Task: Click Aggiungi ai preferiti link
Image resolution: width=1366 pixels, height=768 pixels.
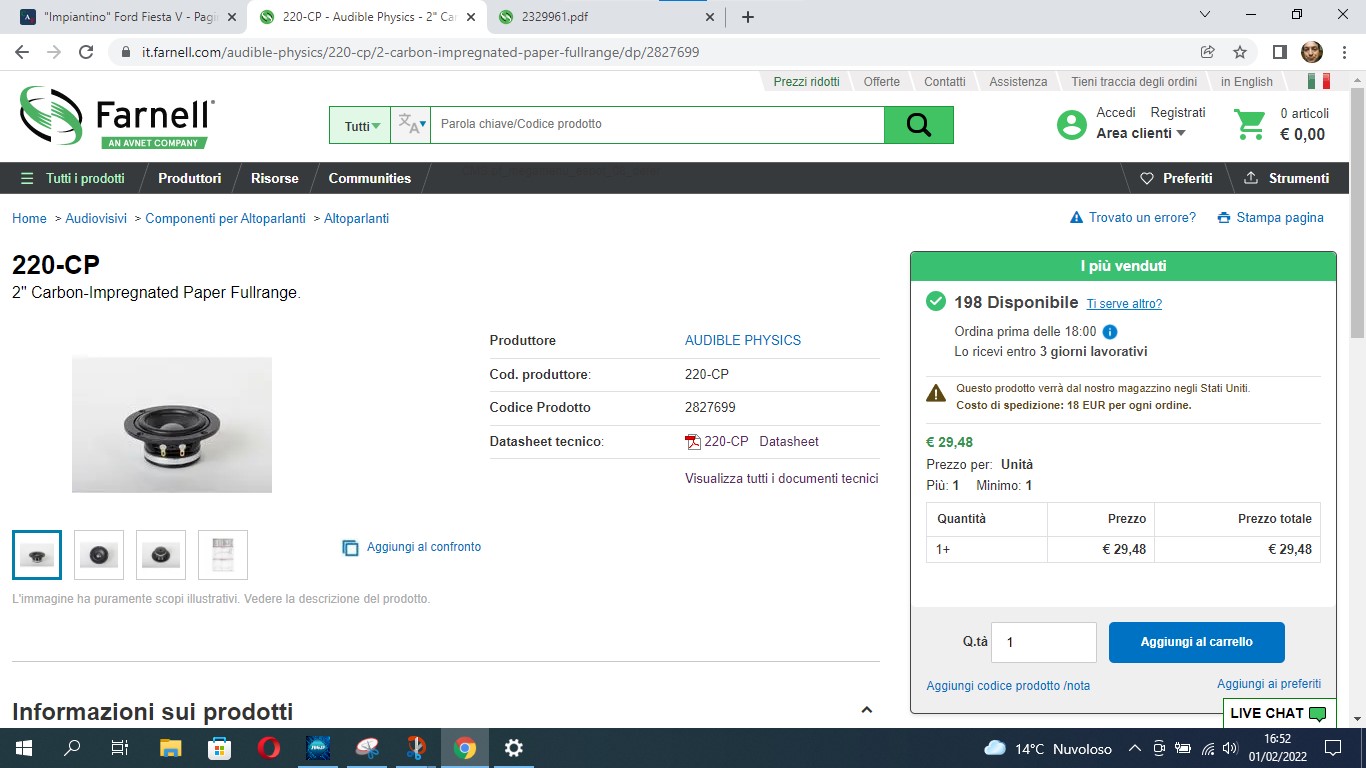Action: click(1269, 684)
